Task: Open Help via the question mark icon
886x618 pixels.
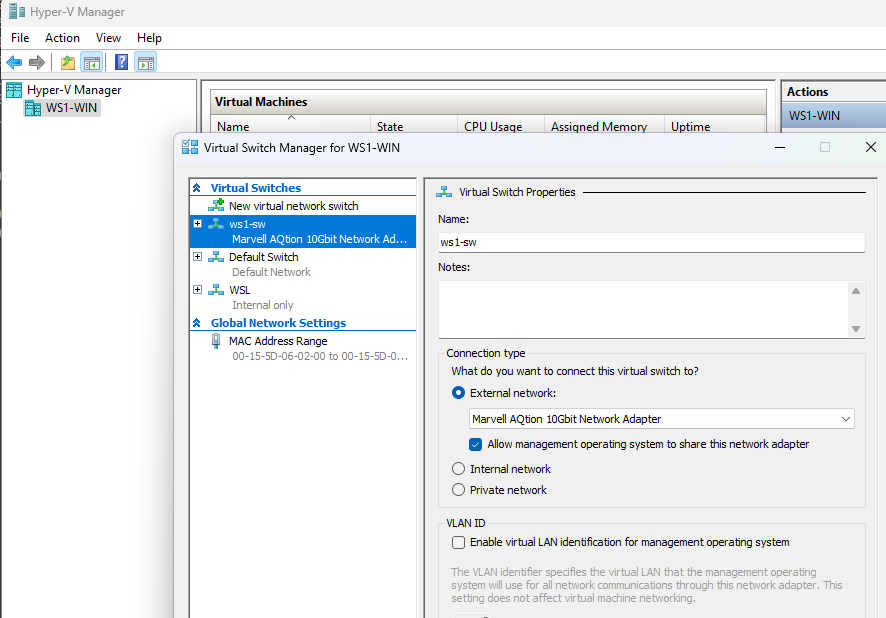Action: (121, 63)
